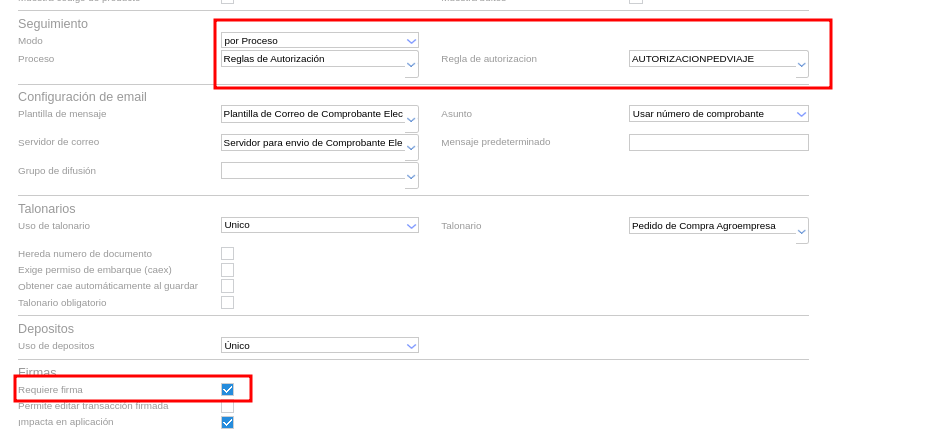Expand Servidor de correo dropdown
The width and height of the screenshot is (933, 430).
411,149
